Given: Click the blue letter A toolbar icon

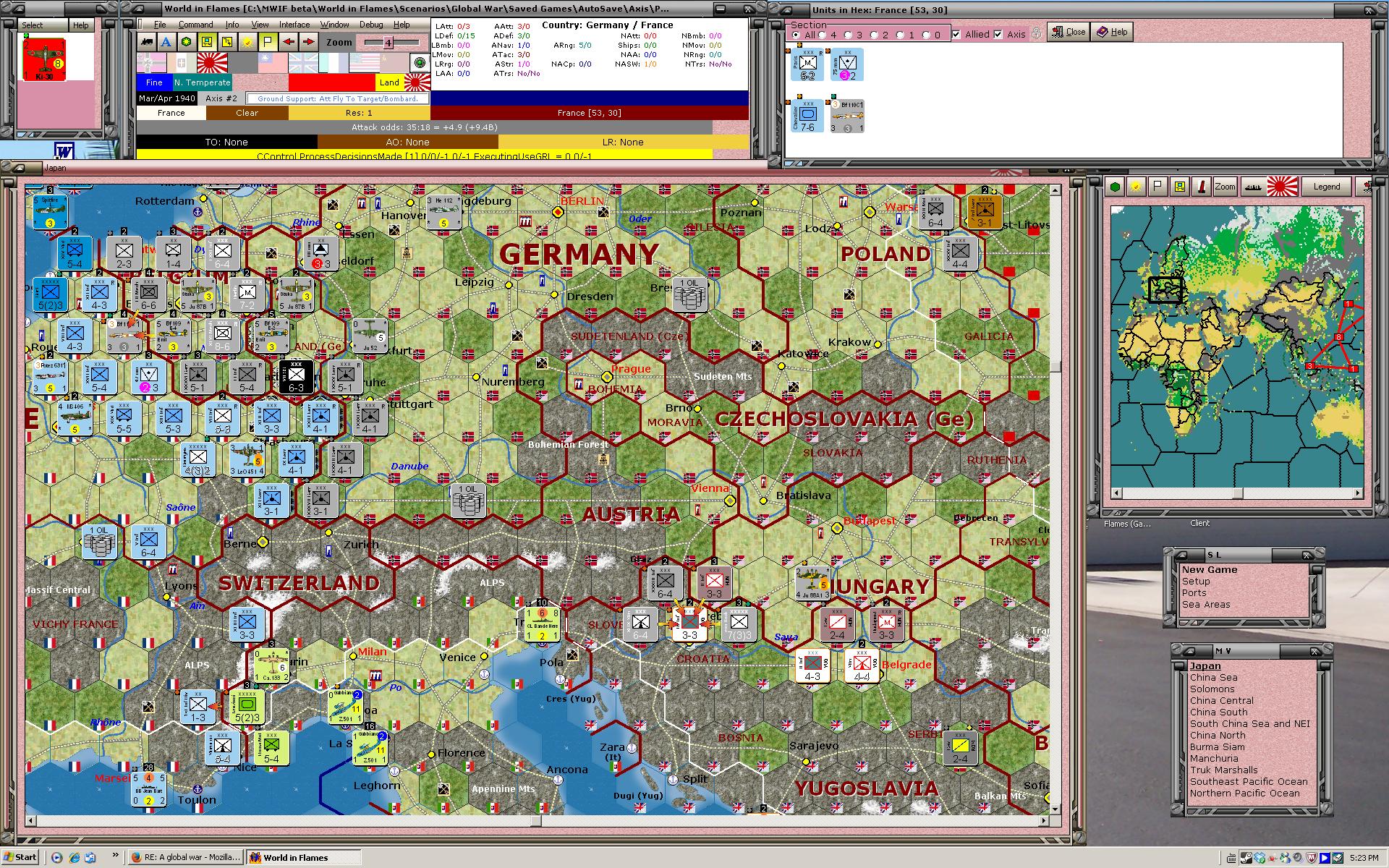Looking at the screenshot, I should [x=166, y=42].
